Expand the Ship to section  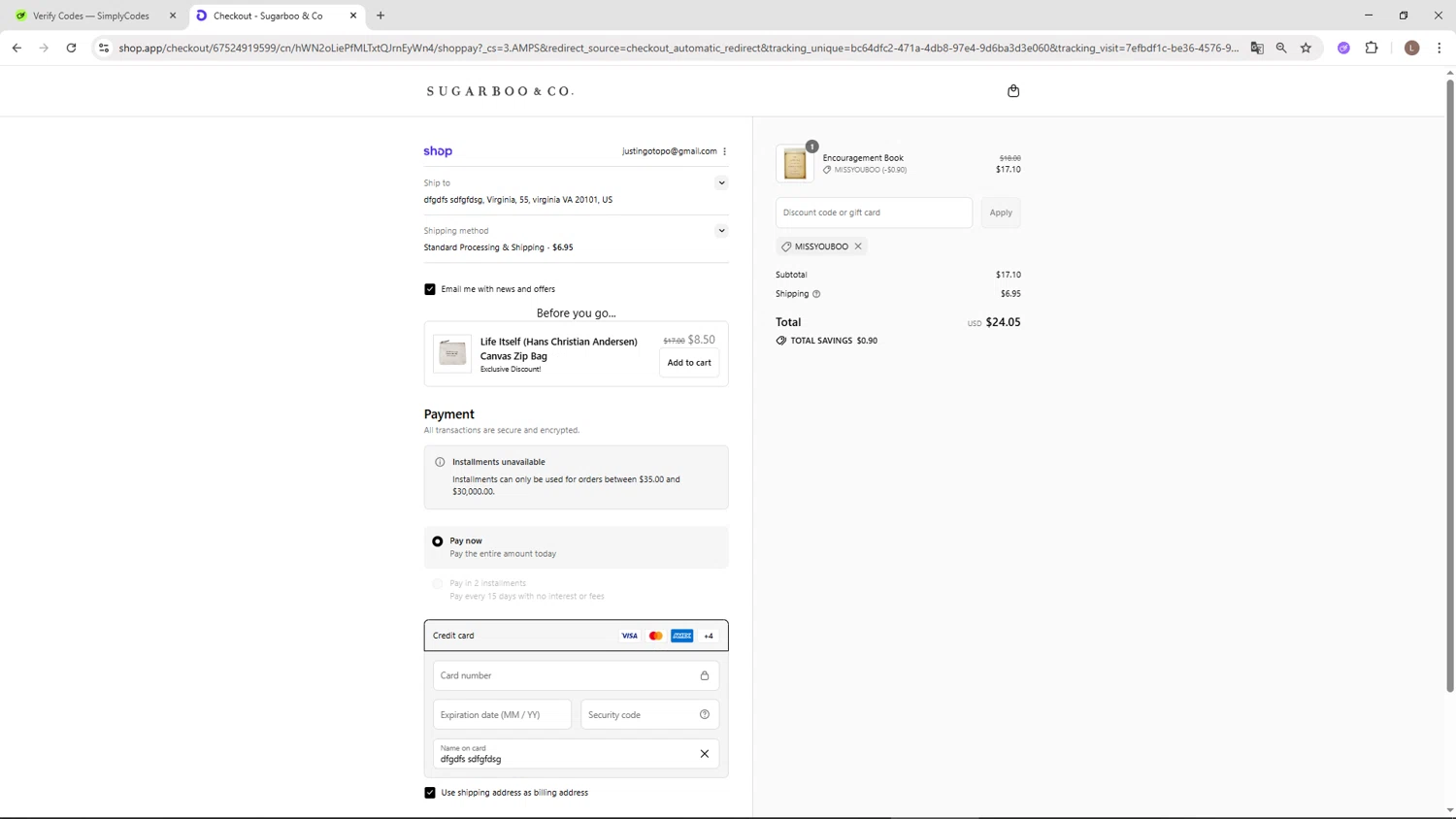(721, 182)
